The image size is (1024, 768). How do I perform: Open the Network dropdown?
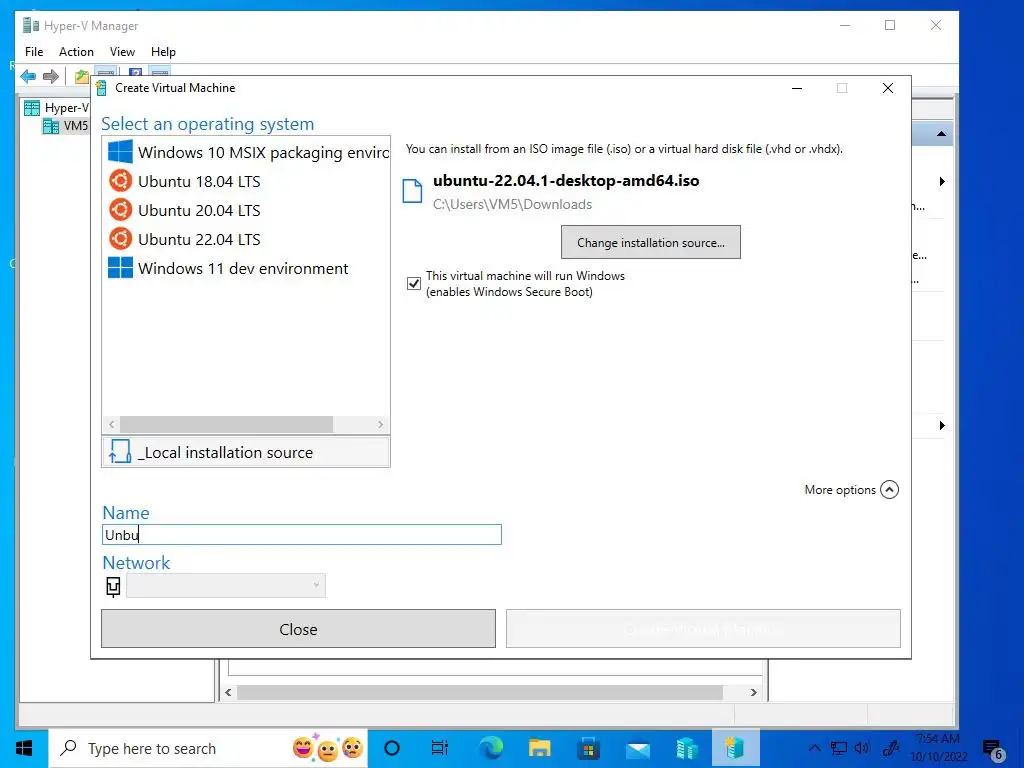(x=226, y=586)
